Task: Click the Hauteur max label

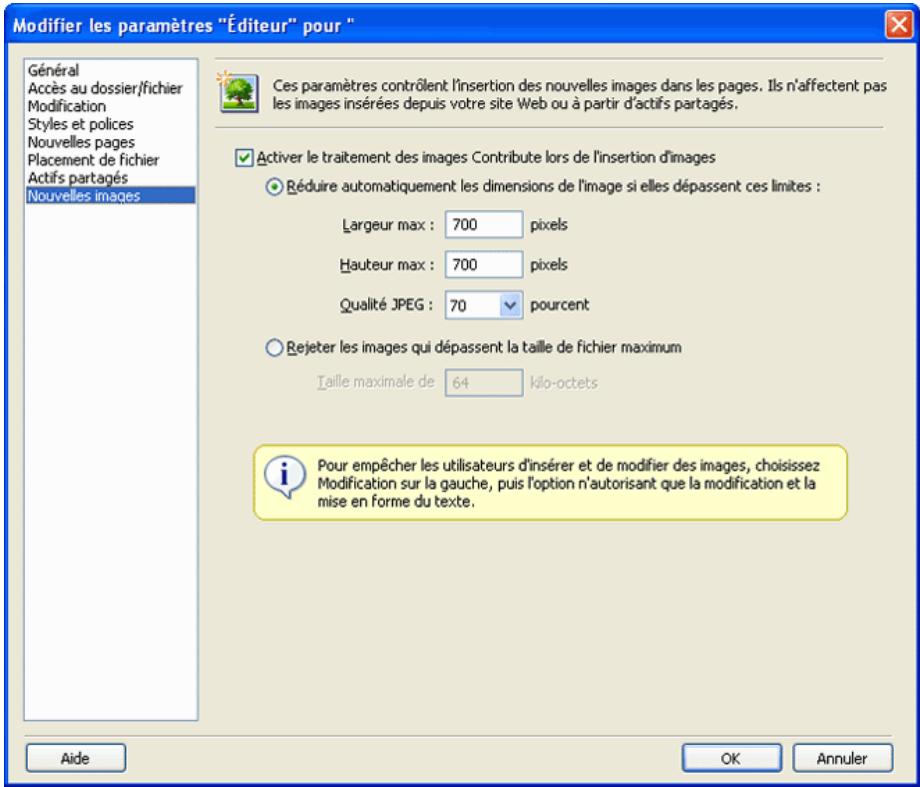Action: click(387, 265)
